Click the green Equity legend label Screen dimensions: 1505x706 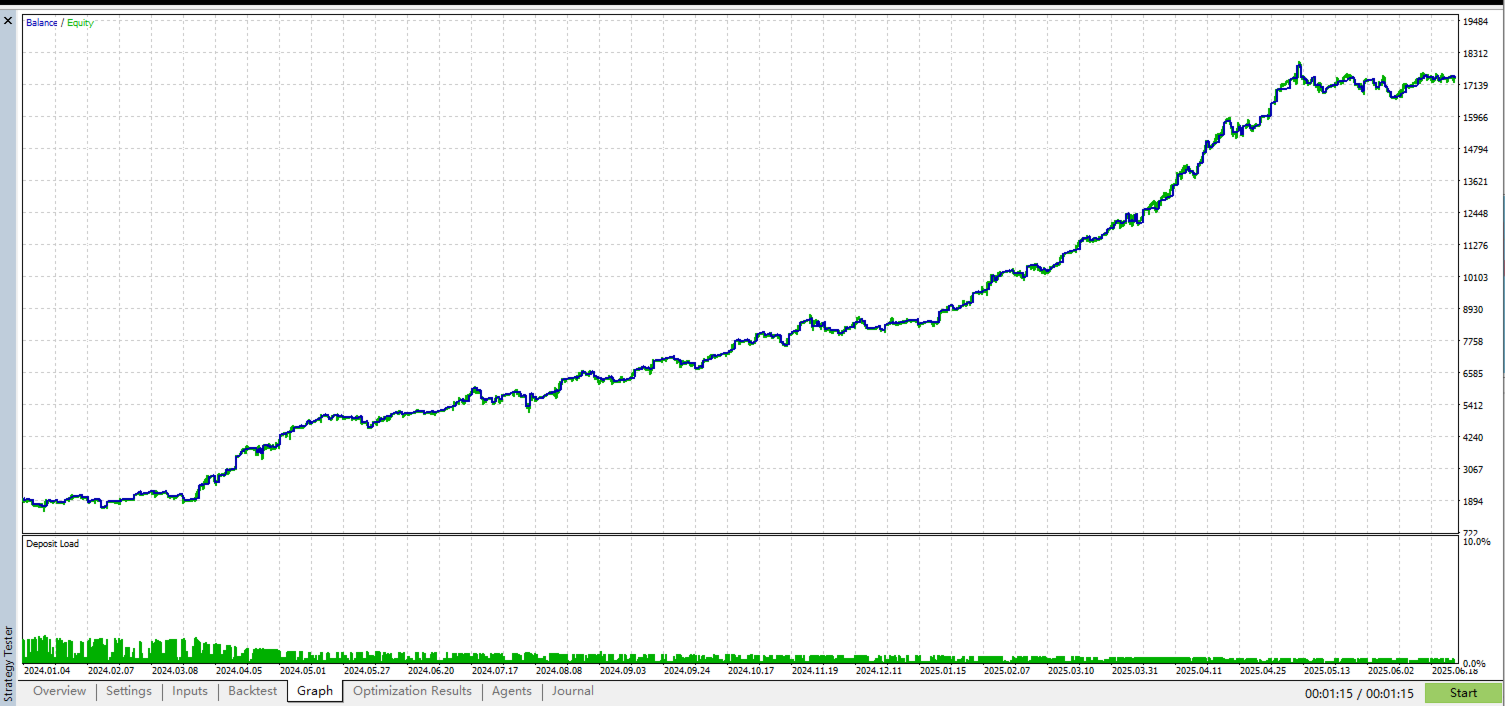80,22
